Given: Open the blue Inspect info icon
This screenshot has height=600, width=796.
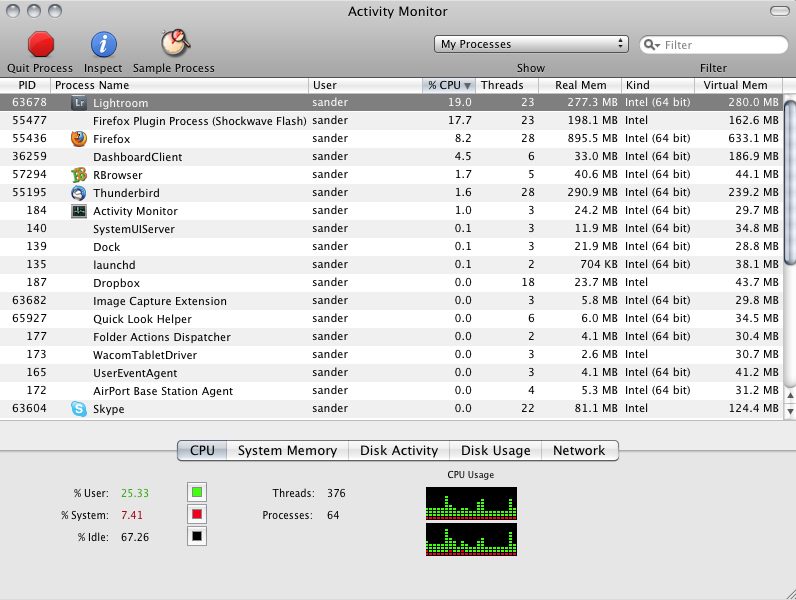Looking at the screenshot, I should 104,44.
